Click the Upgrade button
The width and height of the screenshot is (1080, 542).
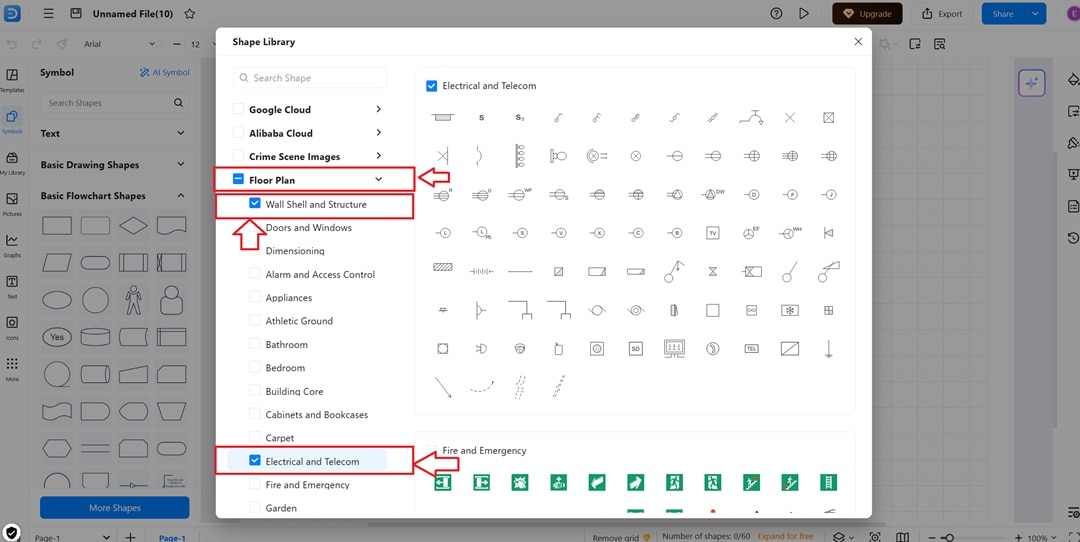[x=868, y=14]
